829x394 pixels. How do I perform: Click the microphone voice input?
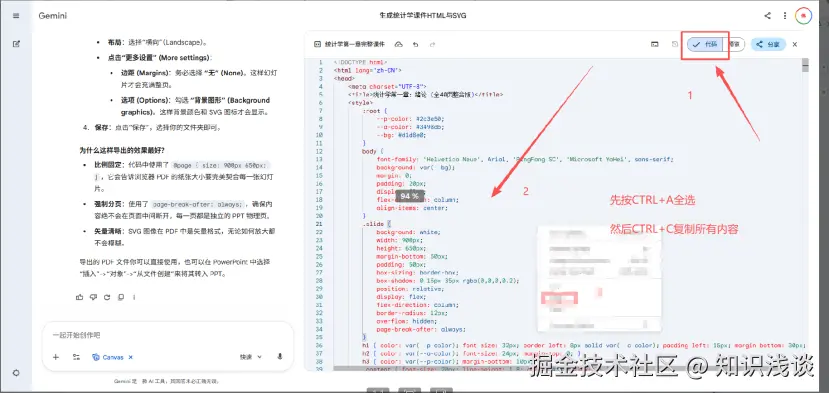280,357
